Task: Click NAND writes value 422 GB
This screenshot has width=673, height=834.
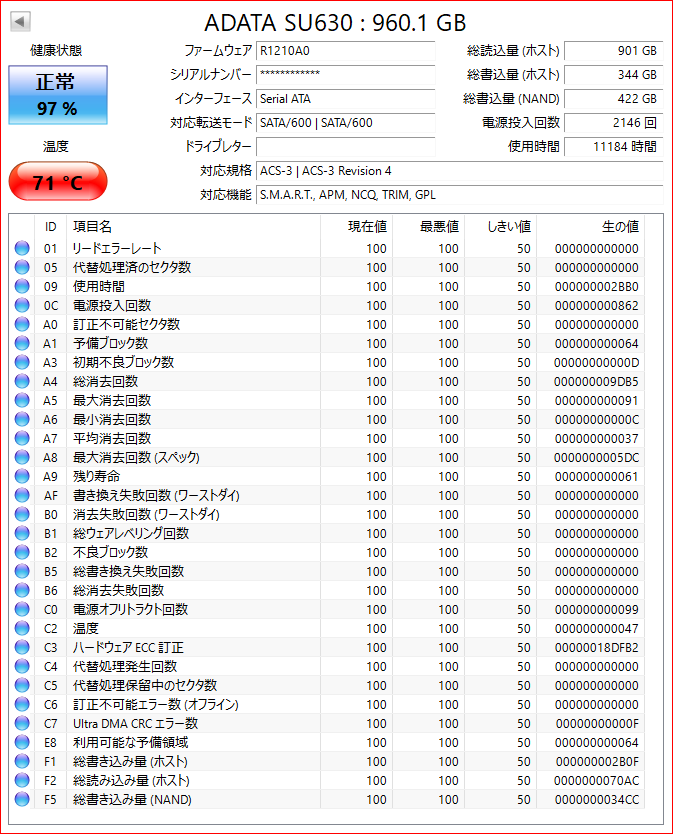Action: 613,99
